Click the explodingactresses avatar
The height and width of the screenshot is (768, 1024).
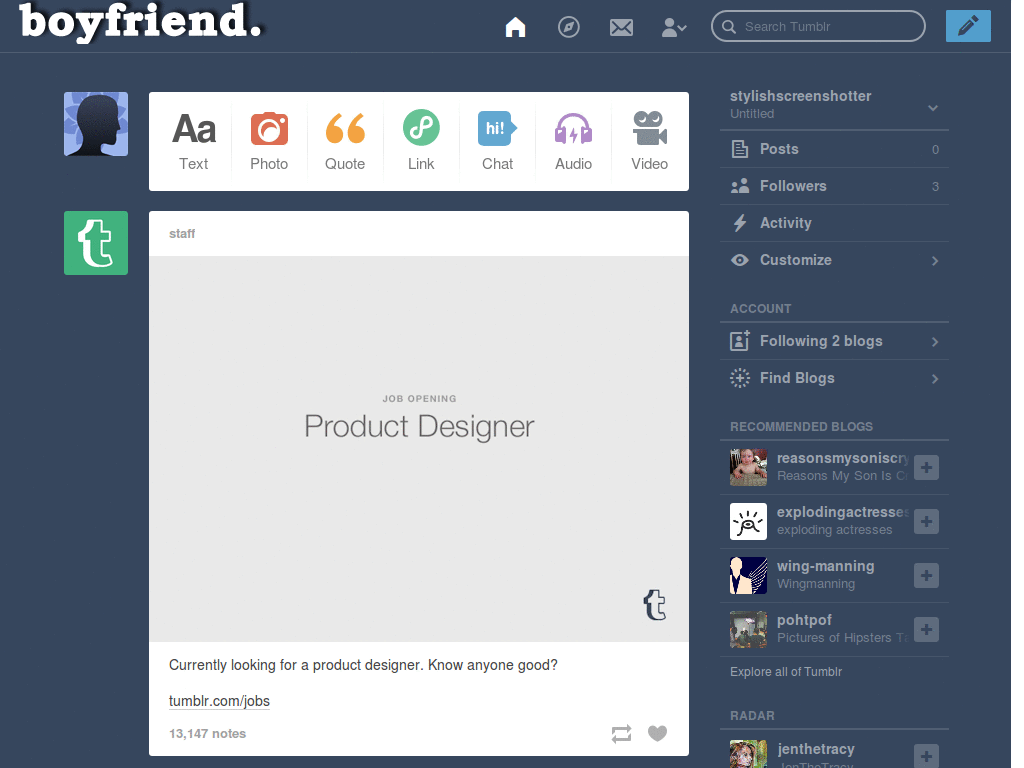(x=748, y=521)
